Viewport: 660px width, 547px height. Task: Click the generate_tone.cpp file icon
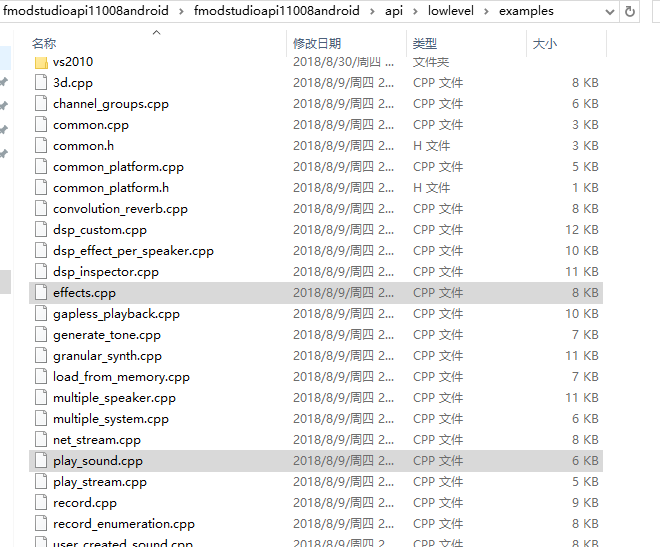coord(41,335)
